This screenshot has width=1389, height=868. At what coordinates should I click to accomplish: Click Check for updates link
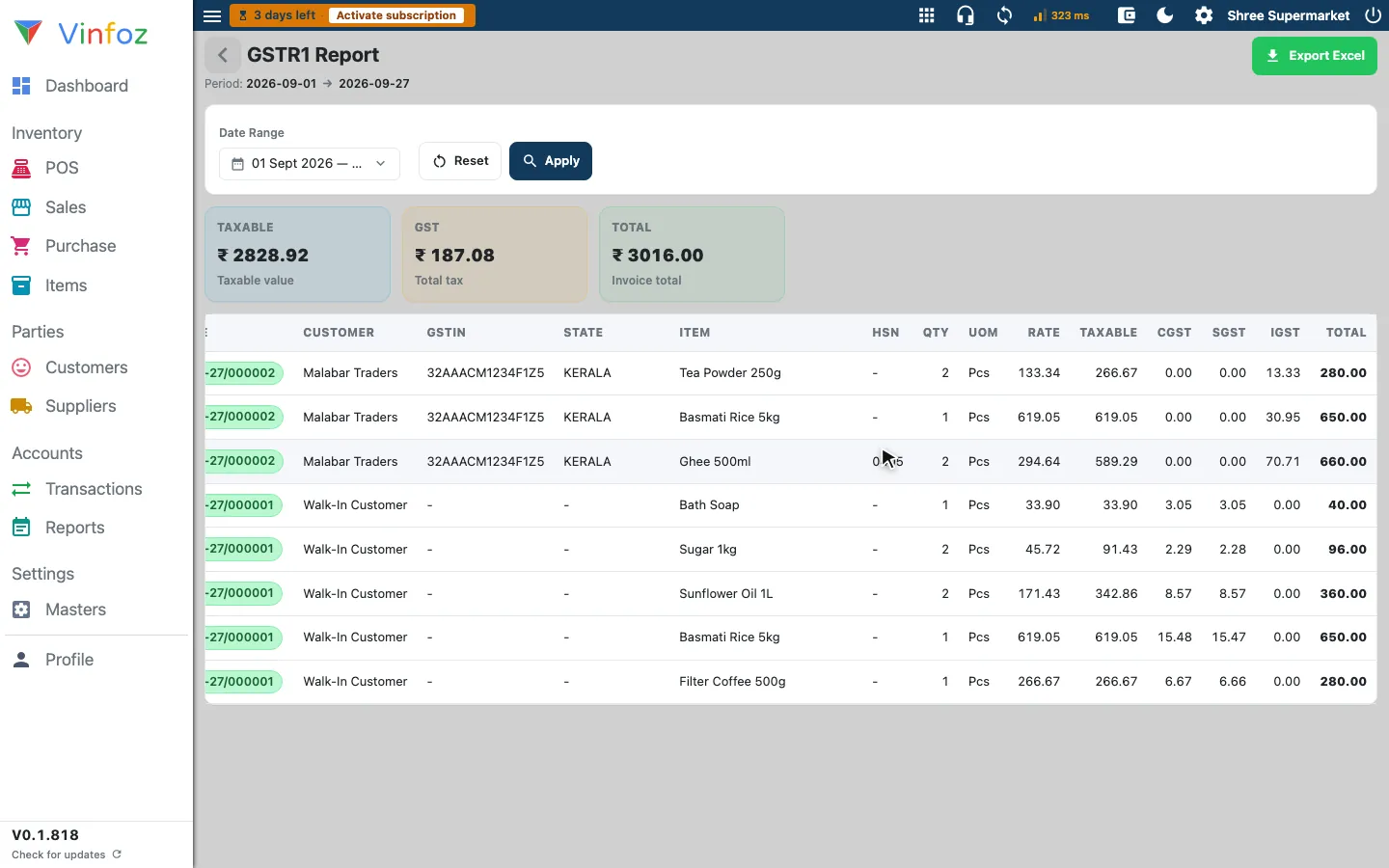(x=66, y=854)
